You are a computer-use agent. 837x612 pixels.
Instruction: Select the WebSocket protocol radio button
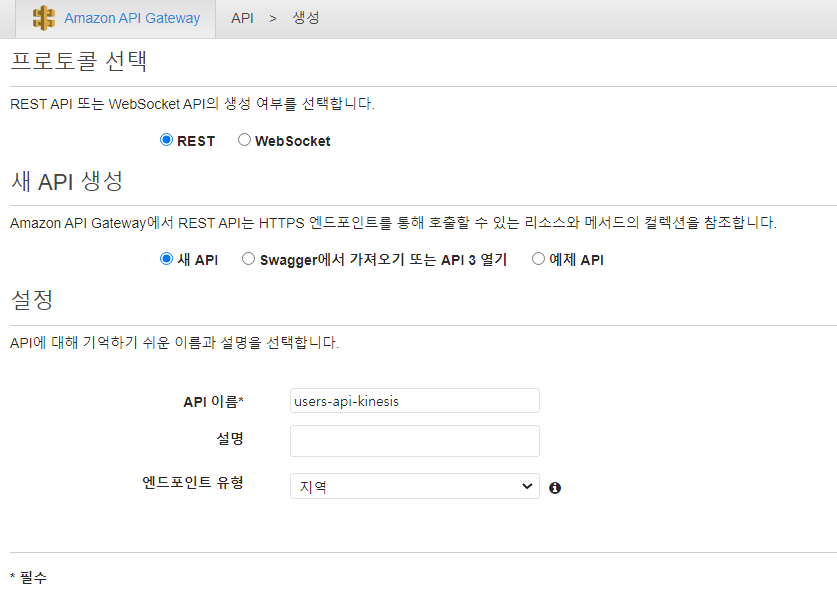tap(244, 140)
